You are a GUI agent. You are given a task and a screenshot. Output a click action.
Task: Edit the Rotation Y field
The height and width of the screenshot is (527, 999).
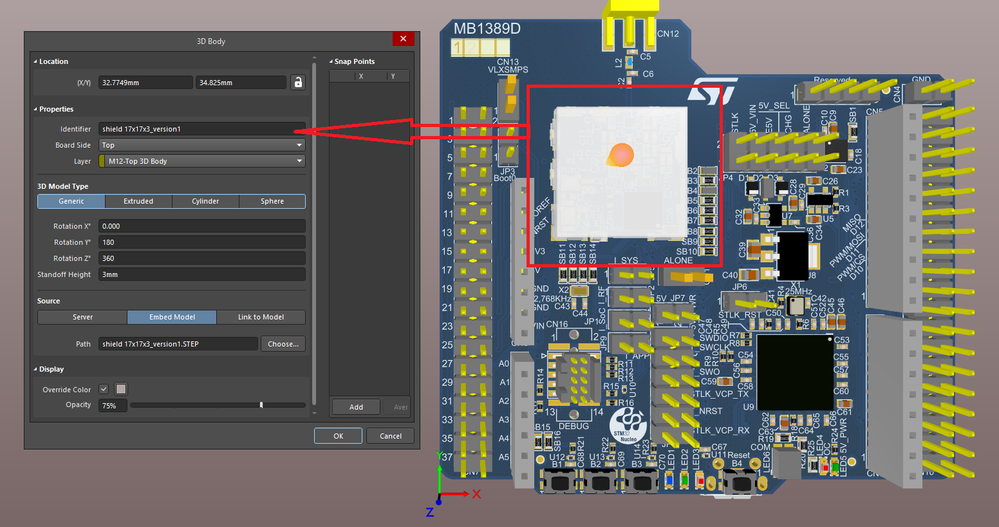pyautogui.click(x=202, y=242)
